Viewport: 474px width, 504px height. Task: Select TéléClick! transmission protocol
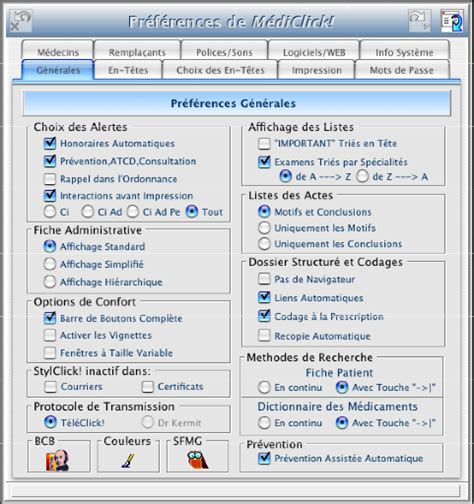50,422
